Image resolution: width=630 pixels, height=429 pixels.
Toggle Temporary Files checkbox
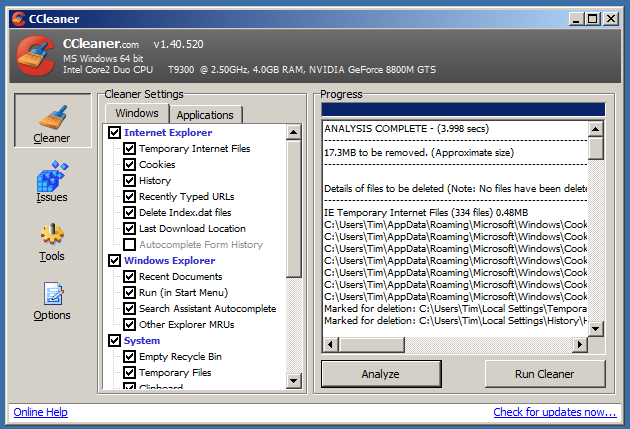[x=129, y=372]
